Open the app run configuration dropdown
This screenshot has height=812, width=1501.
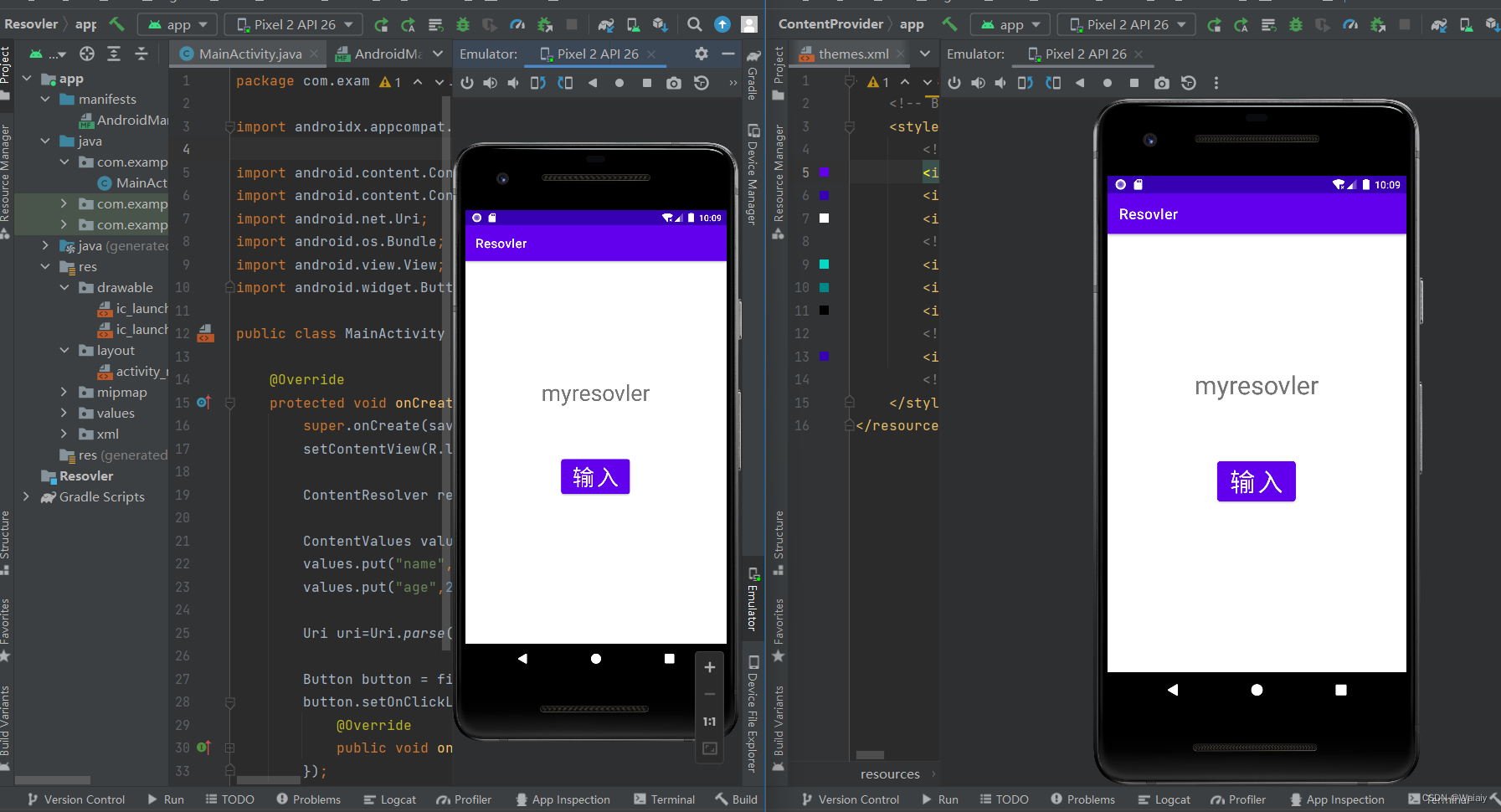(x=177, y=24)
